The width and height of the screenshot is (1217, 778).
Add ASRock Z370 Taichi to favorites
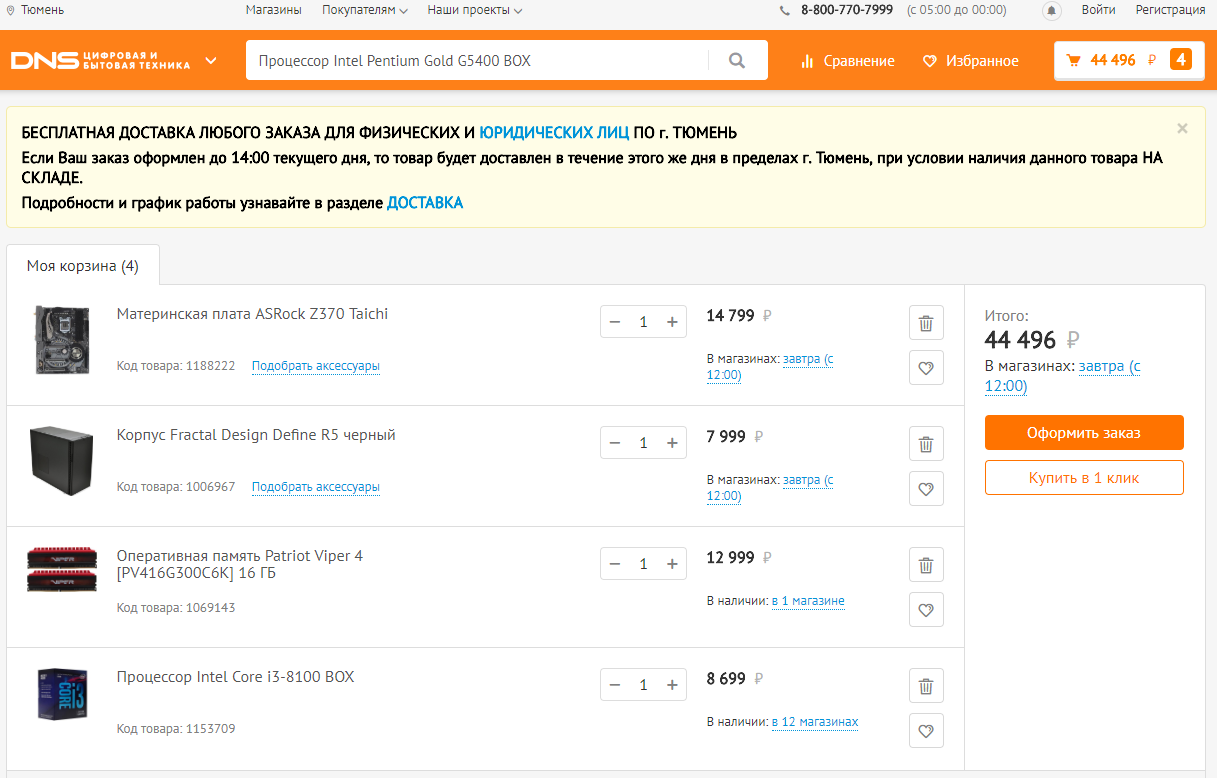coord(926,368)
